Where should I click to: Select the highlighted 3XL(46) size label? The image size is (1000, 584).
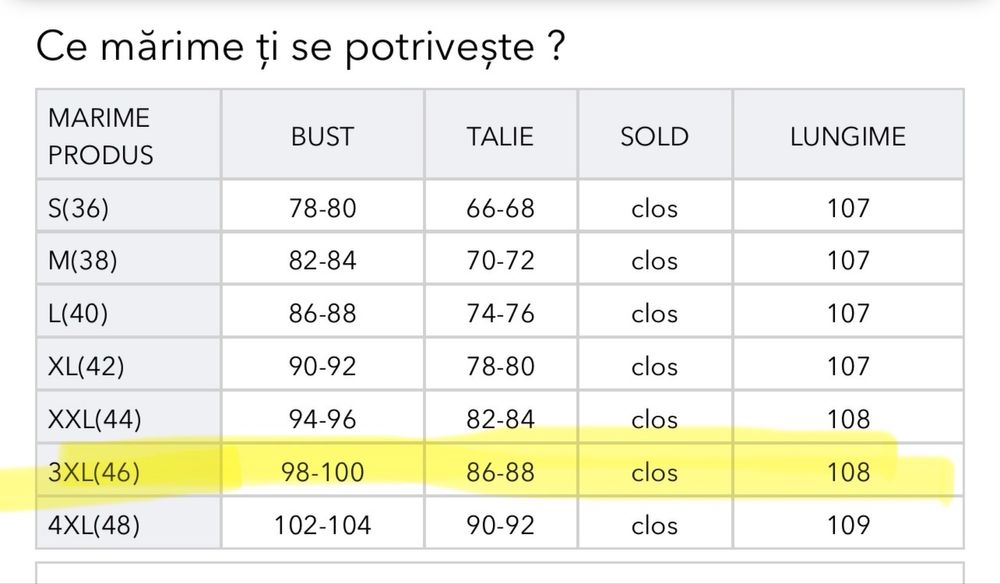(x=94, y=472)
